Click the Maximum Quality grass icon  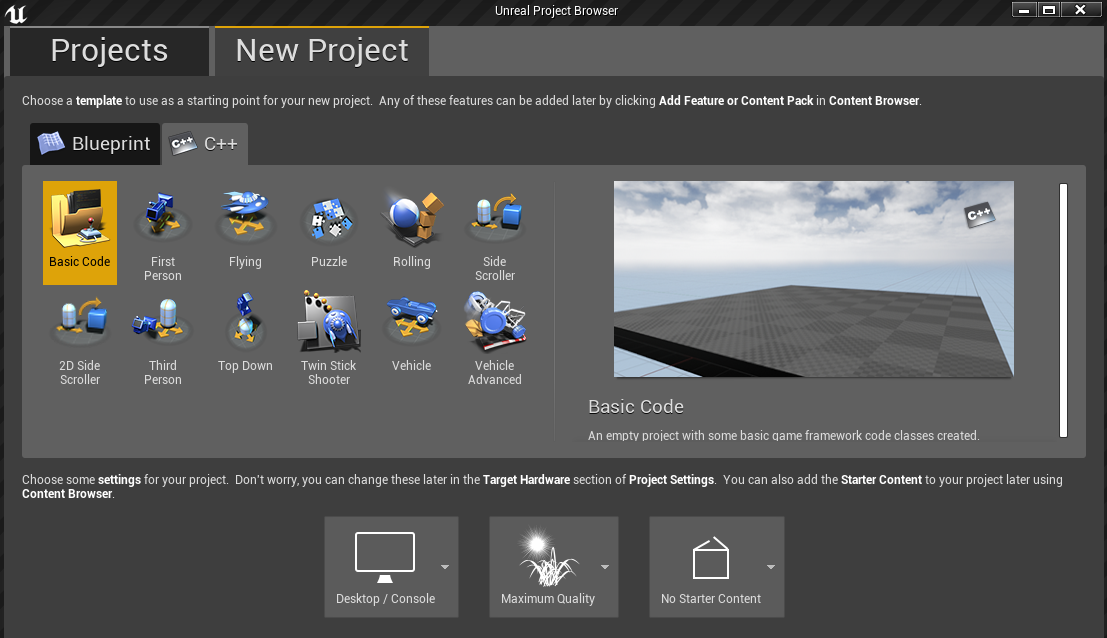[x=548, y=558]
